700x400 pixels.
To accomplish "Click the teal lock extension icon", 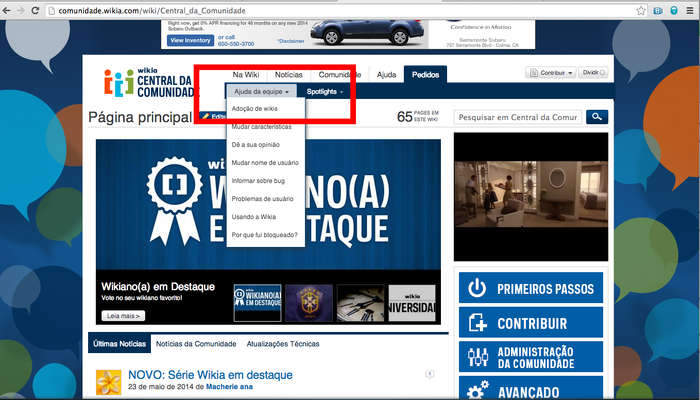I will (x=674, y=11).
